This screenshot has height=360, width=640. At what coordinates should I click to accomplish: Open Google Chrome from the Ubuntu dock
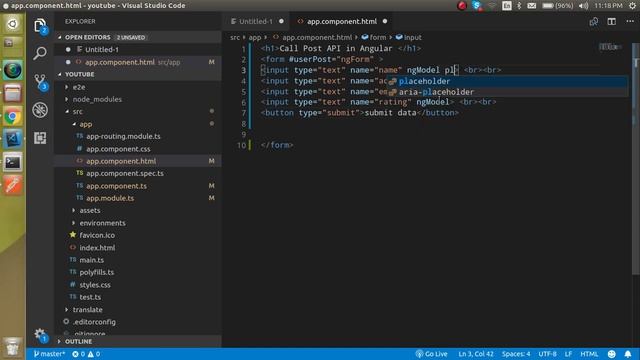pyautogui.click(x=13, y=117)
